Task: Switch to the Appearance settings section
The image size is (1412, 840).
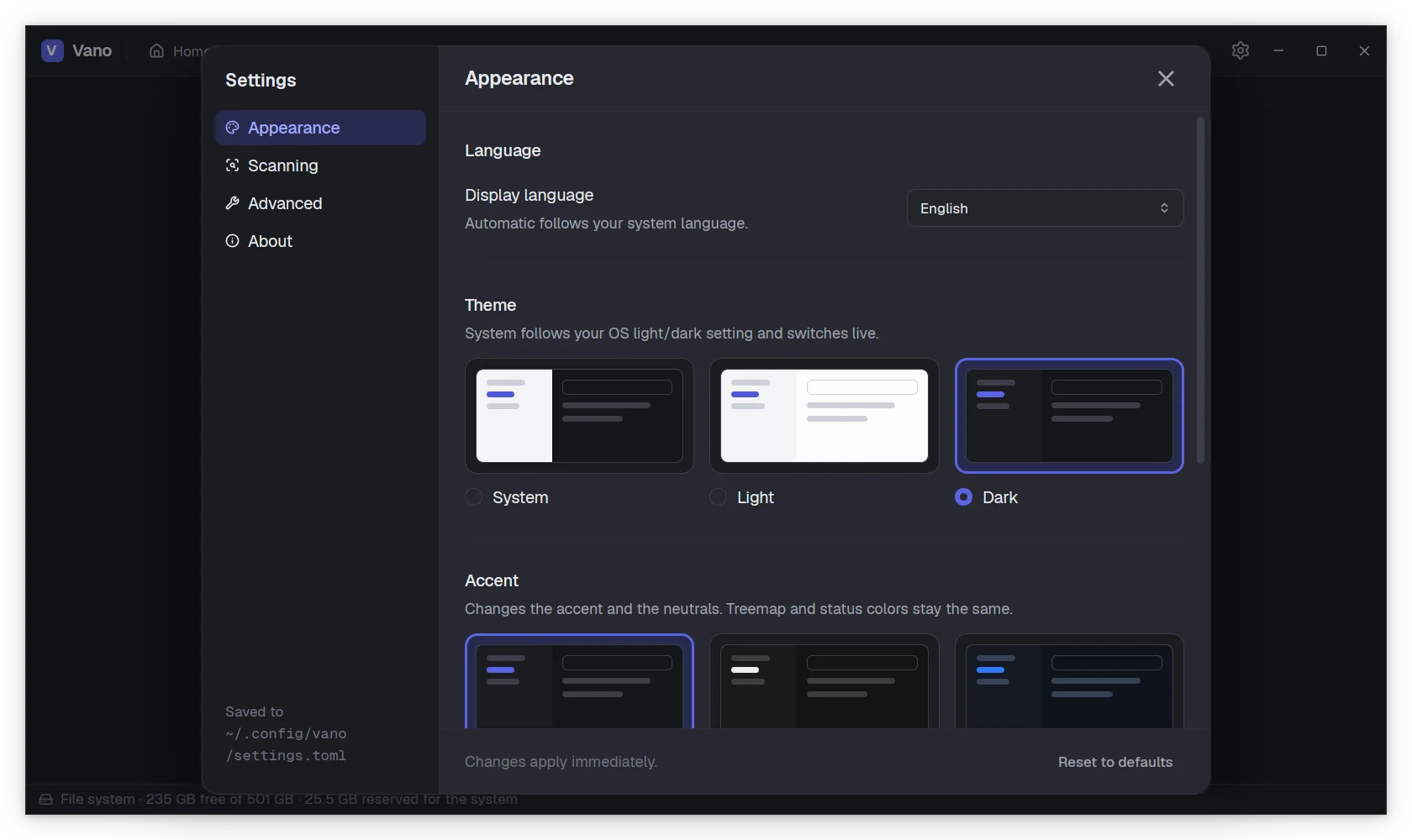Action: click(320, 128)
